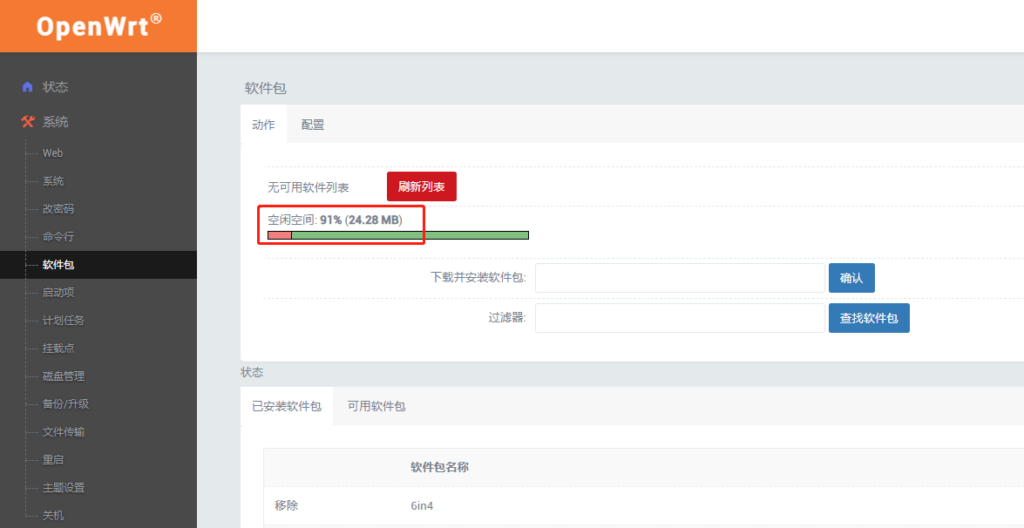Click the 查找软件包 button
Screen dimensions: 1024x528
868,318
